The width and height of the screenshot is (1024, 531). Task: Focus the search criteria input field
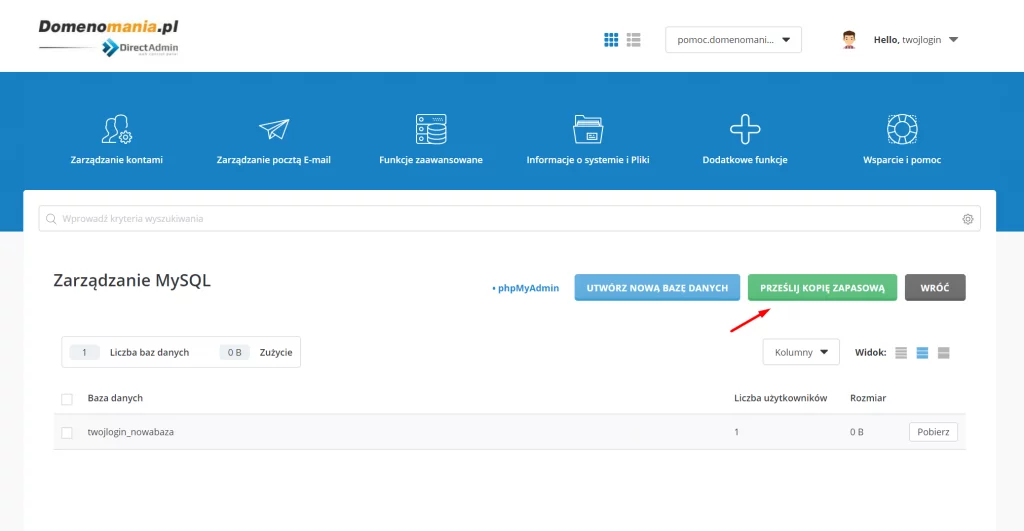click(509, 219)
